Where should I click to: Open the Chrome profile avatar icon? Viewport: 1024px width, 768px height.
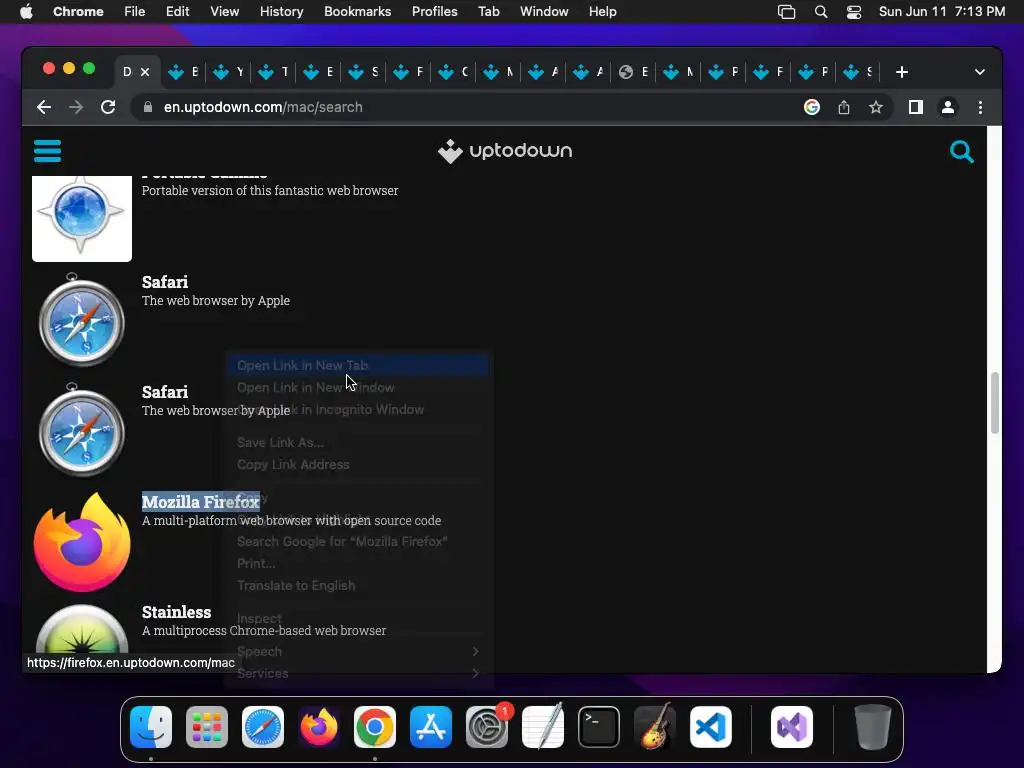[x=948, y=107]
